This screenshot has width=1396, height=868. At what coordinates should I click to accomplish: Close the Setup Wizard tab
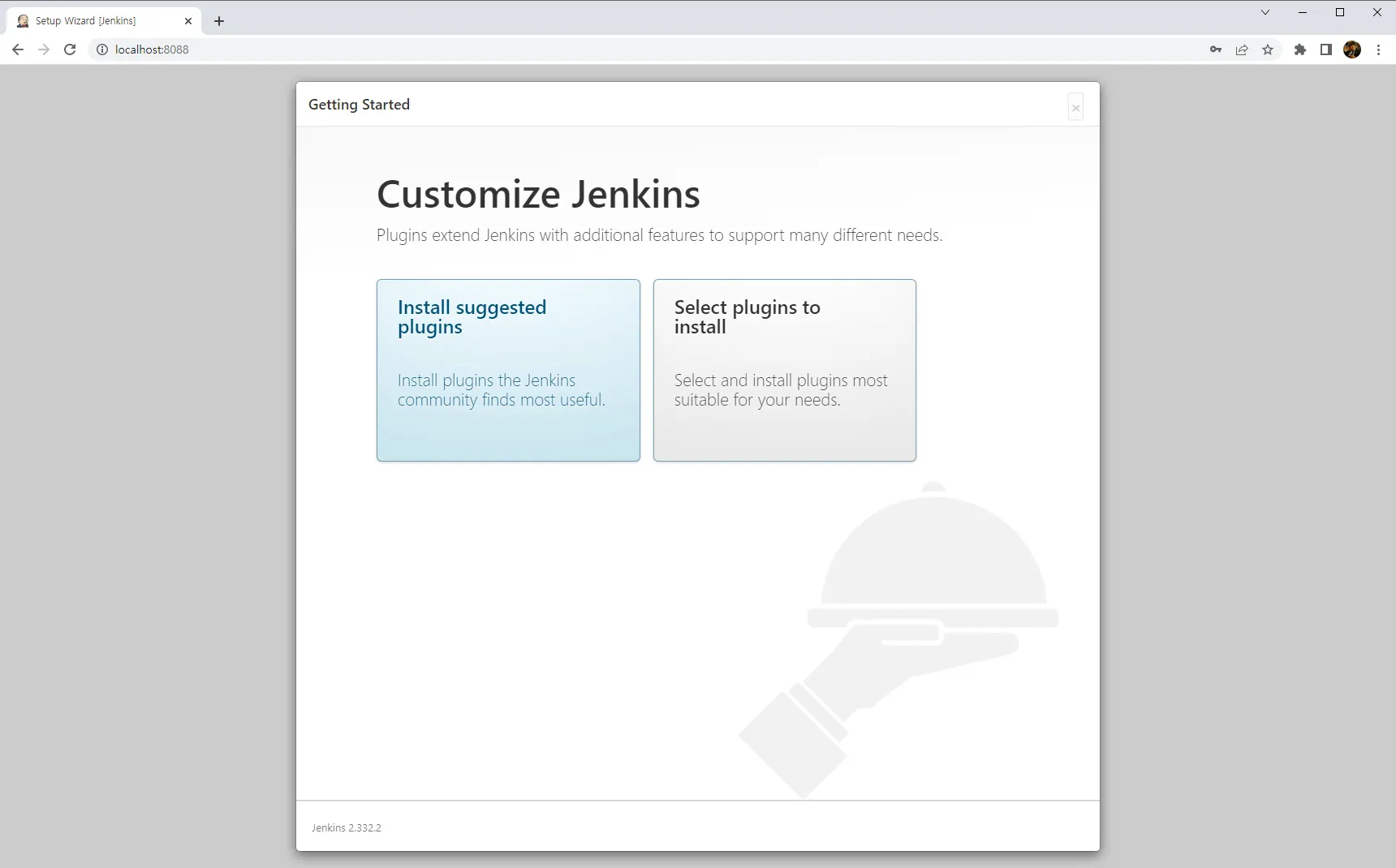click(188, 21)
